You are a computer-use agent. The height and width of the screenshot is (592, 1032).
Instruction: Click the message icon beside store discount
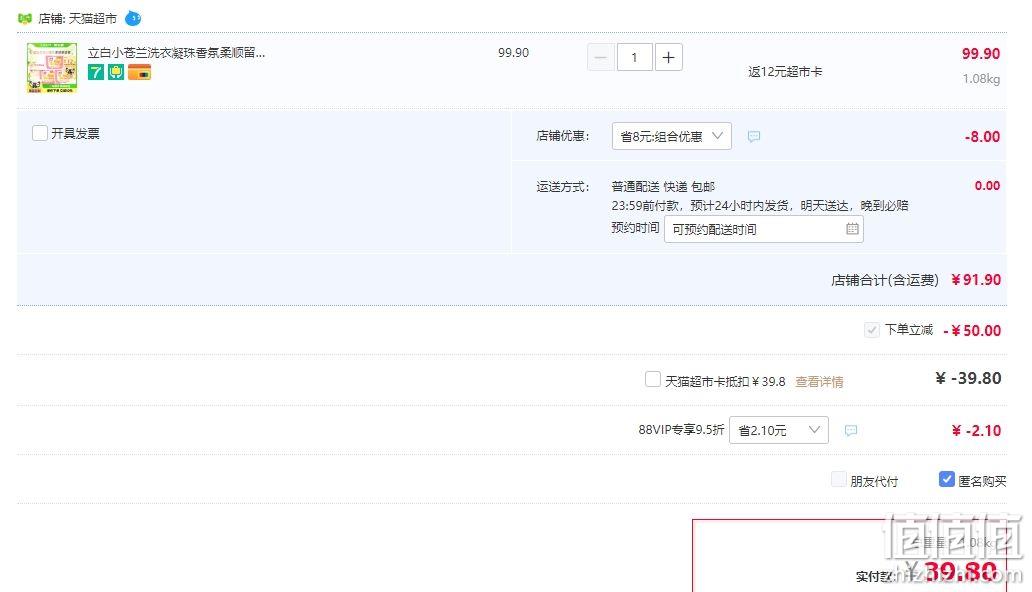[754, 136]
